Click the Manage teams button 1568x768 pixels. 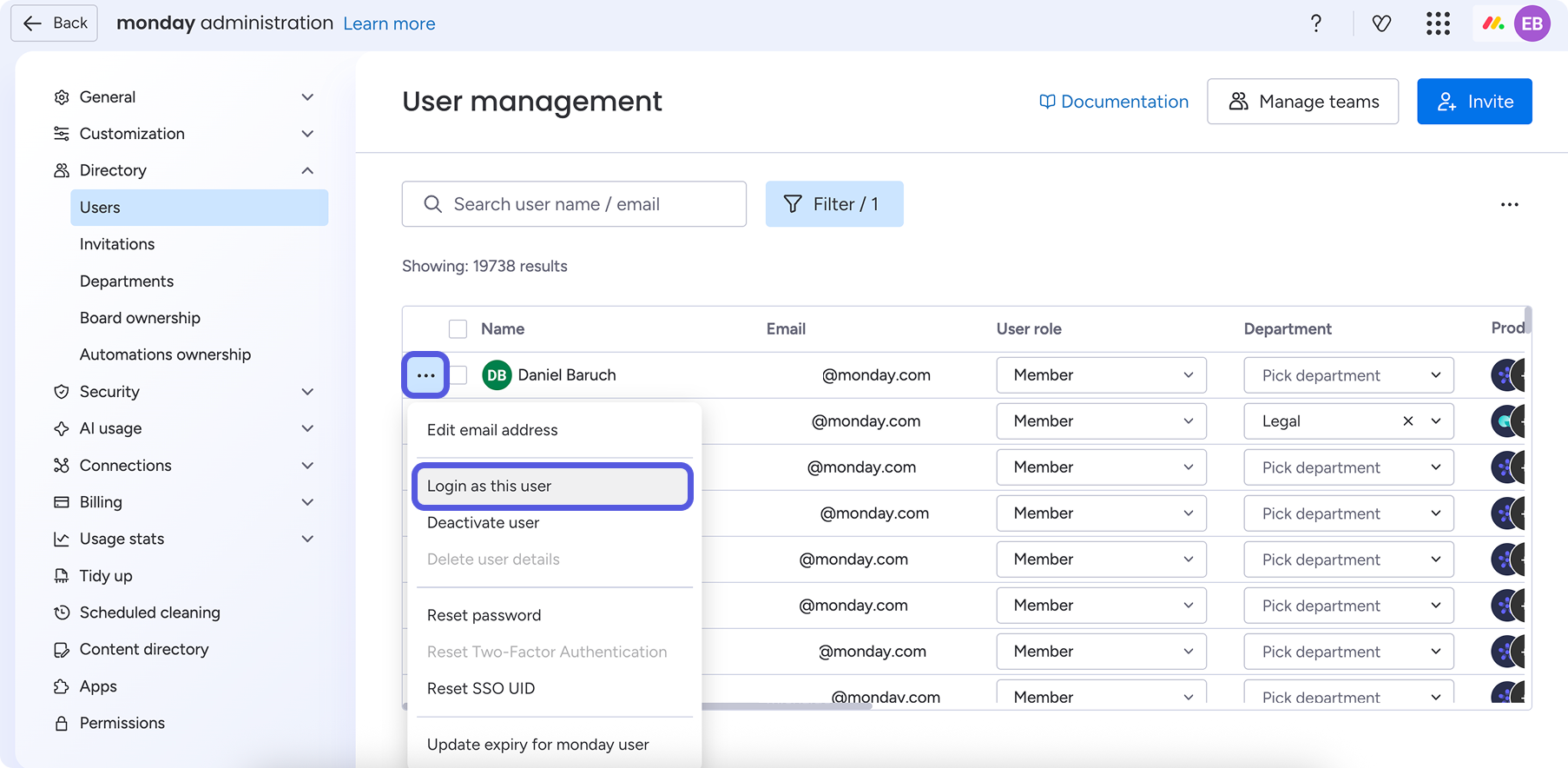pos(1302,102)
